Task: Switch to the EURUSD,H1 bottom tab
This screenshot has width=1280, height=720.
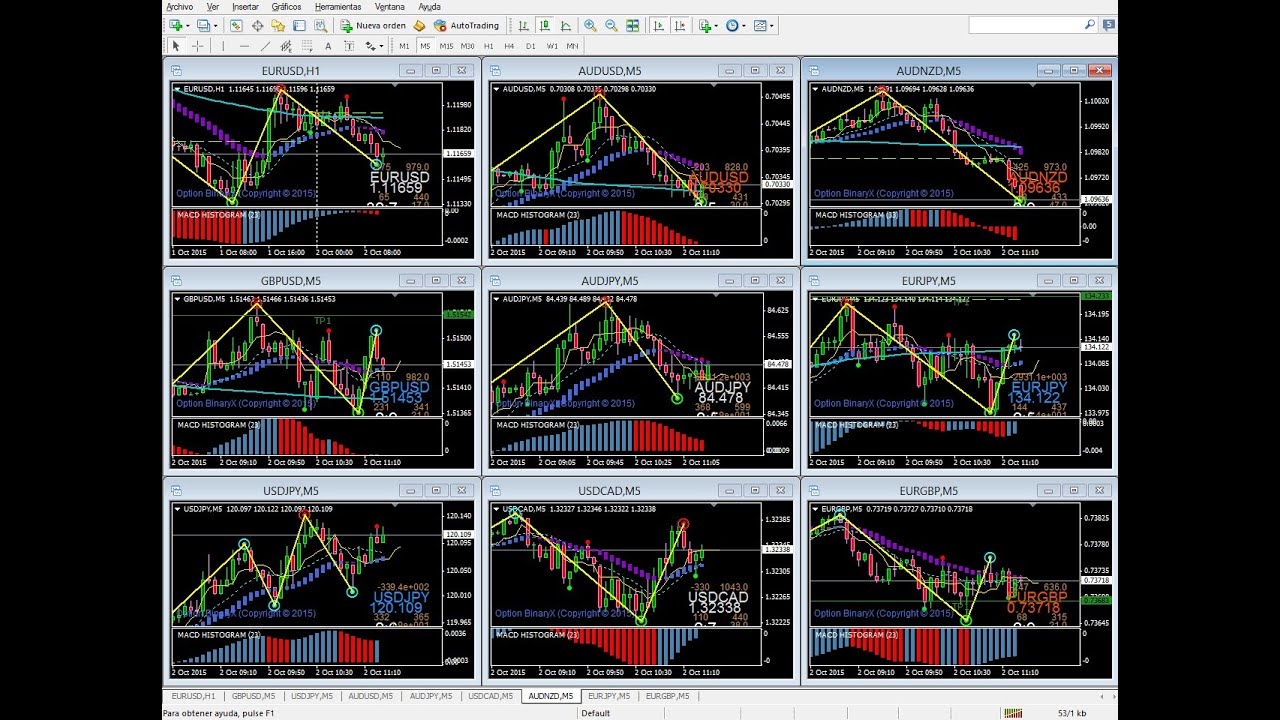Action: click(x=193, y=696)
